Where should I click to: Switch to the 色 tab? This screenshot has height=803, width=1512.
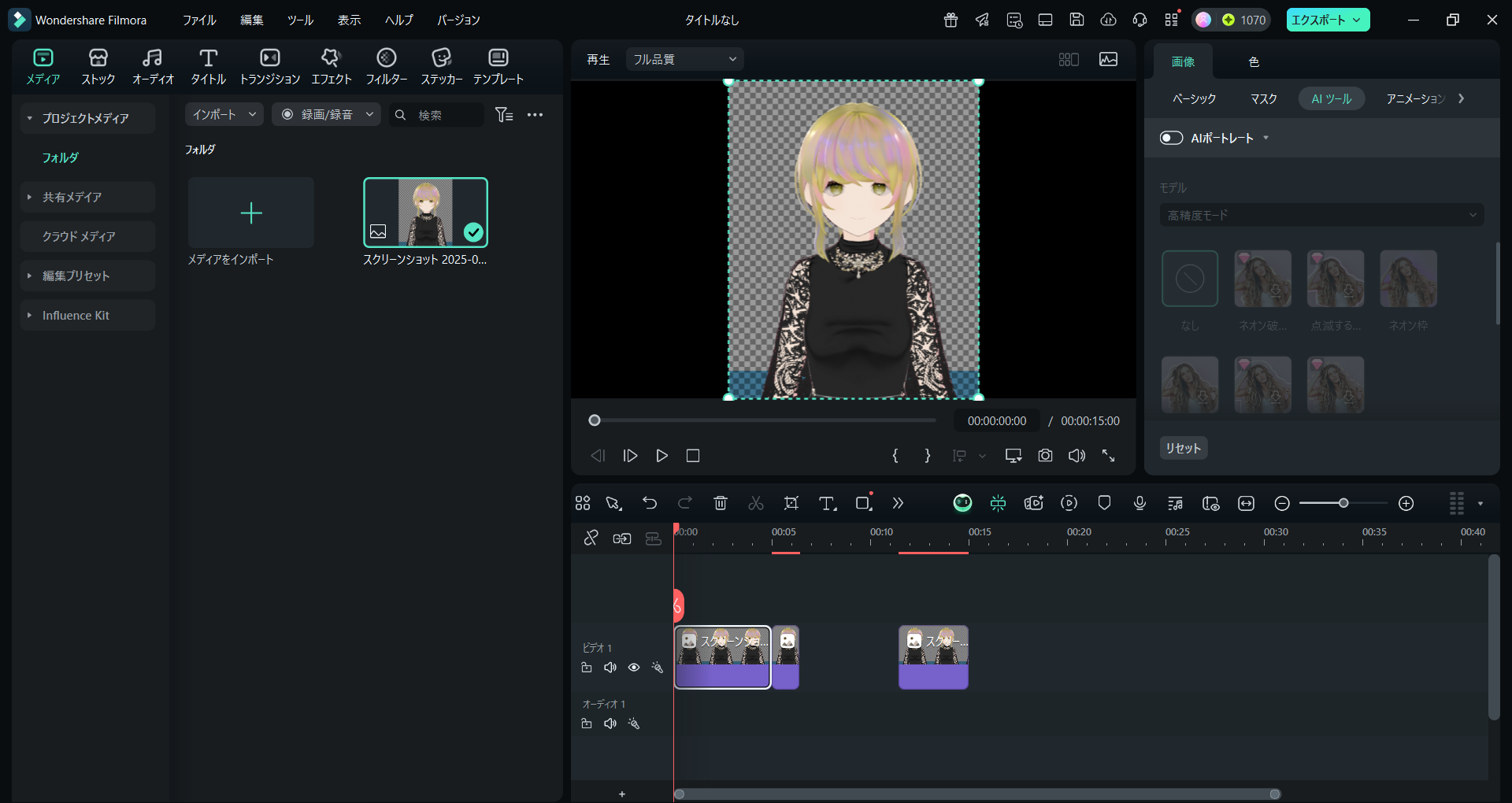pos(1254,61)
